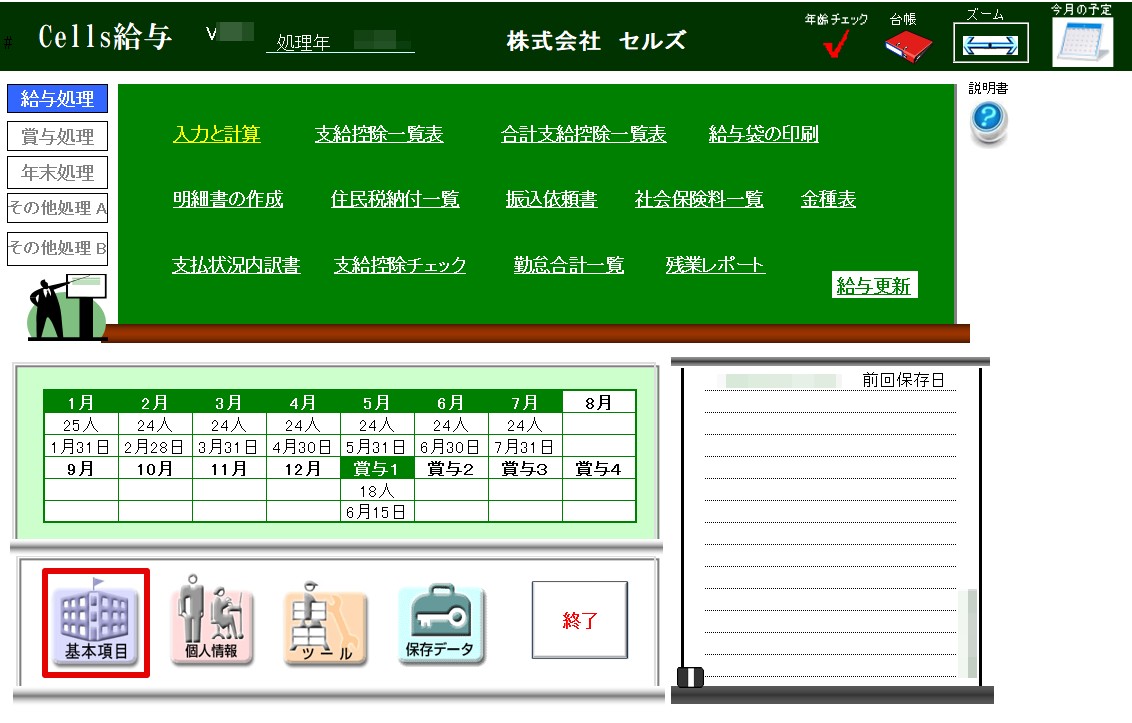
Task: Select the 賞与1 cell in the calendar
Action: click(376, 469)
